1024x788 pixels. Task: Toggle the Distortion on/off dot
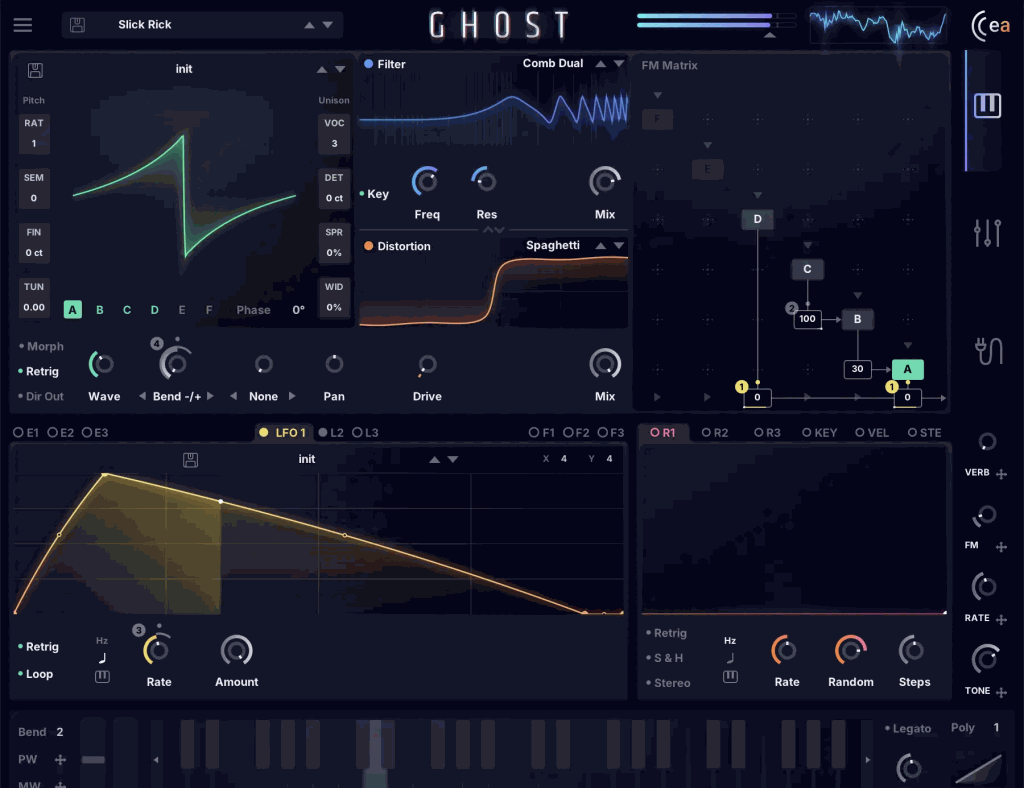pos(368,246)
